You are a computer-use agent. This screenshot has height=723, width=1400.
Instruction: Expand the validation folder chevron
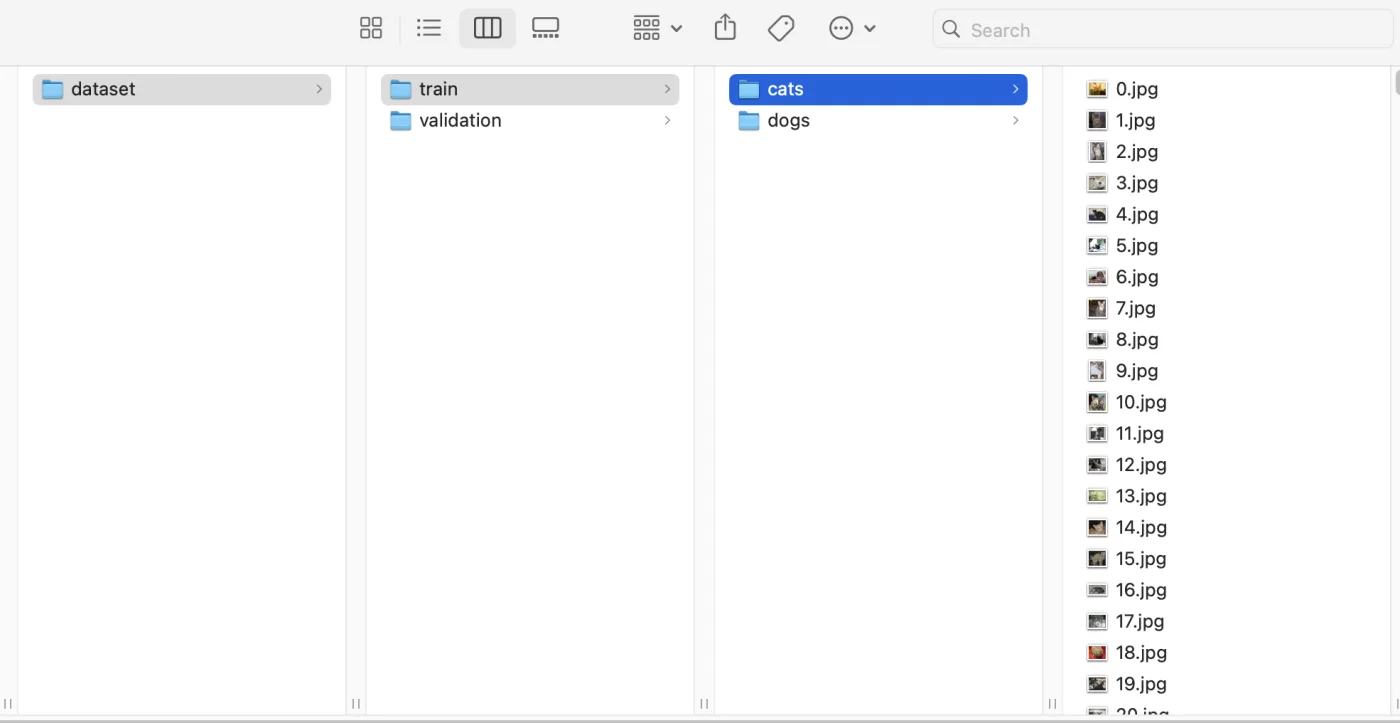click(x=667, y=120)
